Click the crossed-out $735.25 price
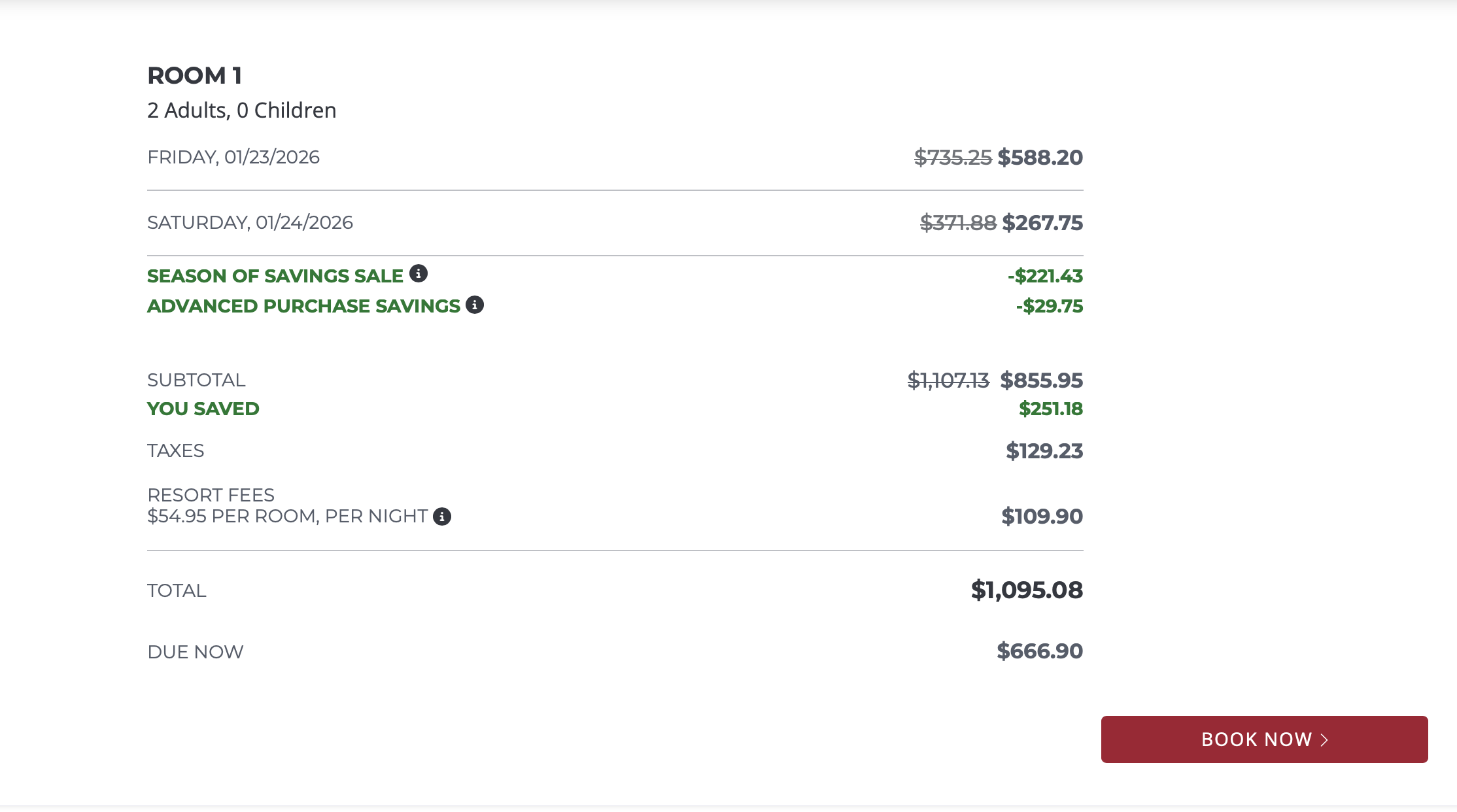Screen dimensions: 1457x812 953,158
